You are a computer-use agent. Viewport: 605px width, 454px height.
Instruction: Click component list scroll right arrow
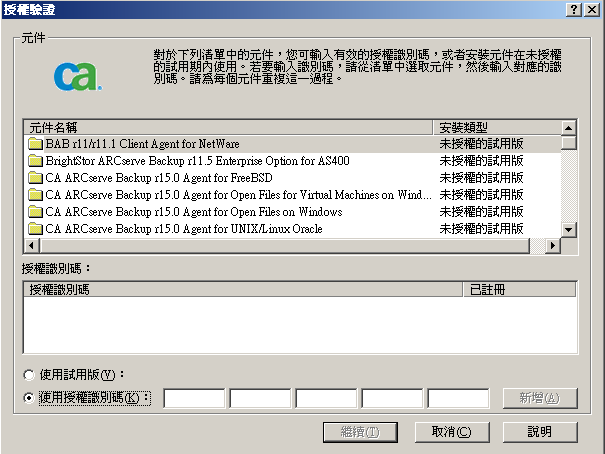point(553,245)
